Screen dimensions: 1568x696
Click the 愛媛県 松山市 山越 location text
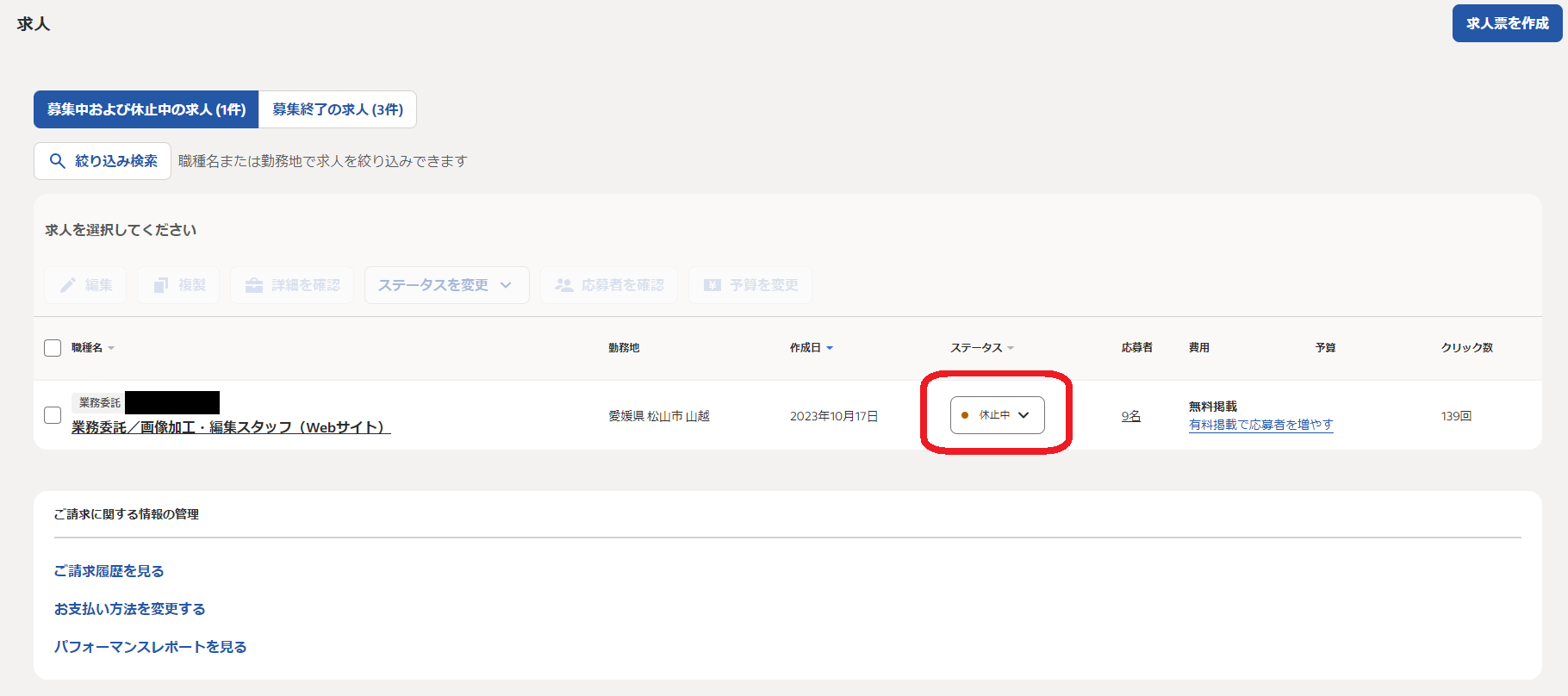tap(659, 416)
